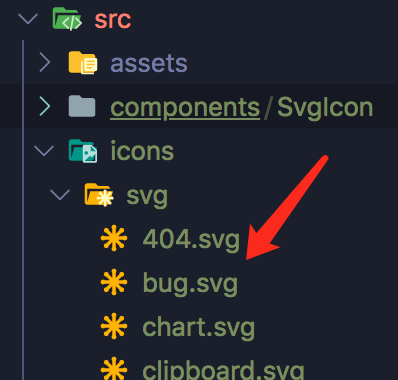Click the gray components folder icon
Viewport: 398px width, 380px height.
[x=82, y=106]
